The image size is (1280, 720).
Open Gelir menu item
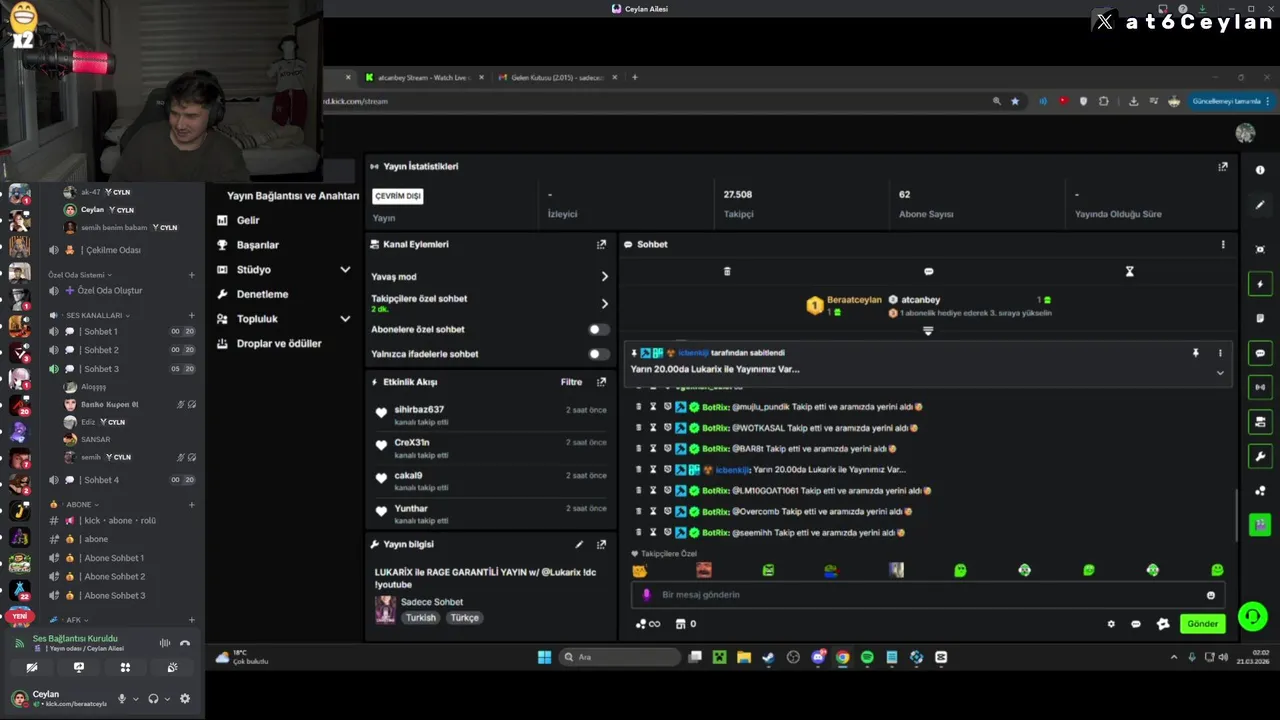click(247, 220)
